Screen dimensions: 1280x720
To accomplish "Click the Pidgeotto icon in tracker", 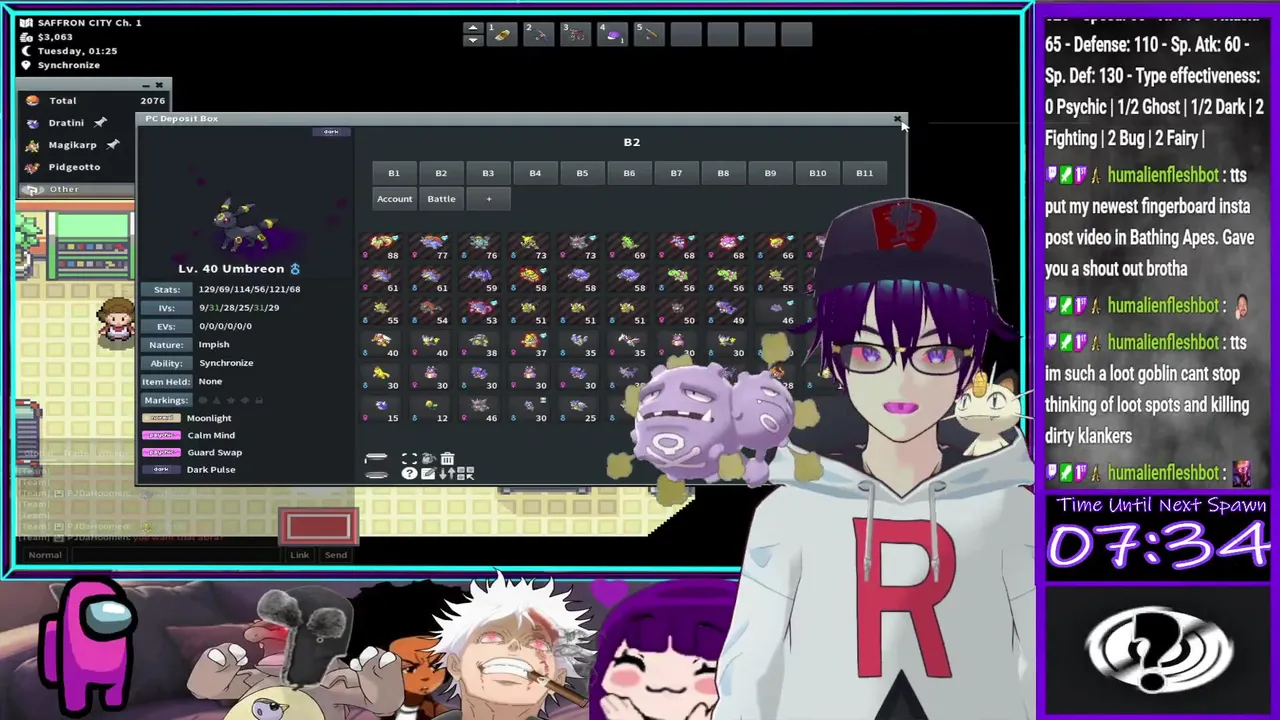I will [32, 167].
